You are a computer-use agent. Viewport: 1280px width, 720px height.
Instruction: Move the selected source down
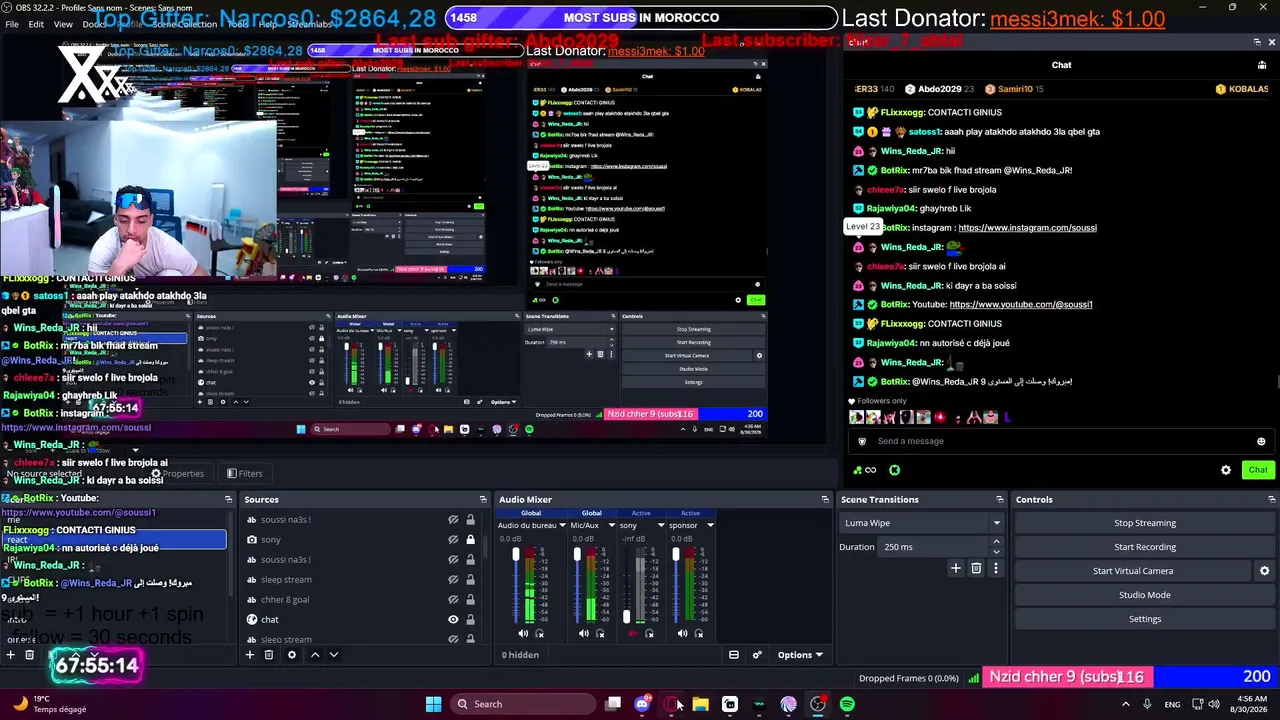point(334,655)
